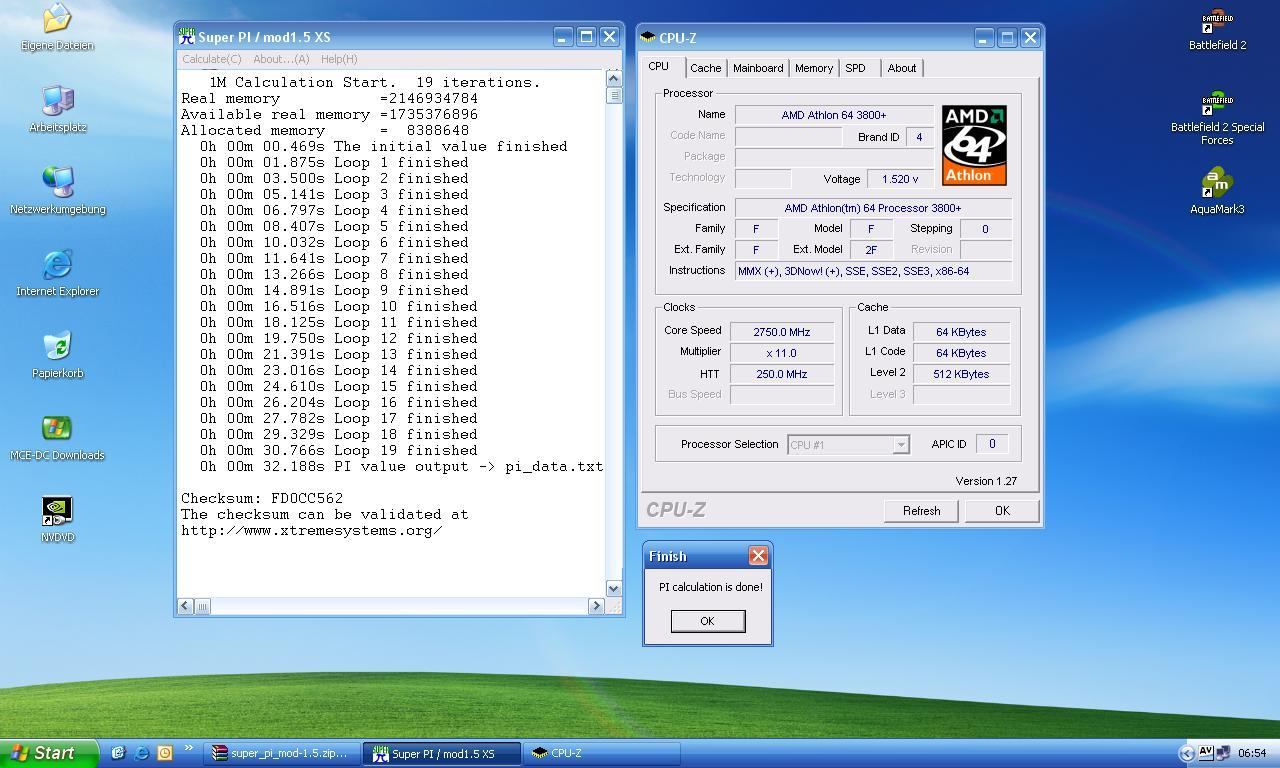This screenshot has width=1280, height=768.
Task: Expand hidden system tray icons arrow
Action: click(x=1187, y=753)
